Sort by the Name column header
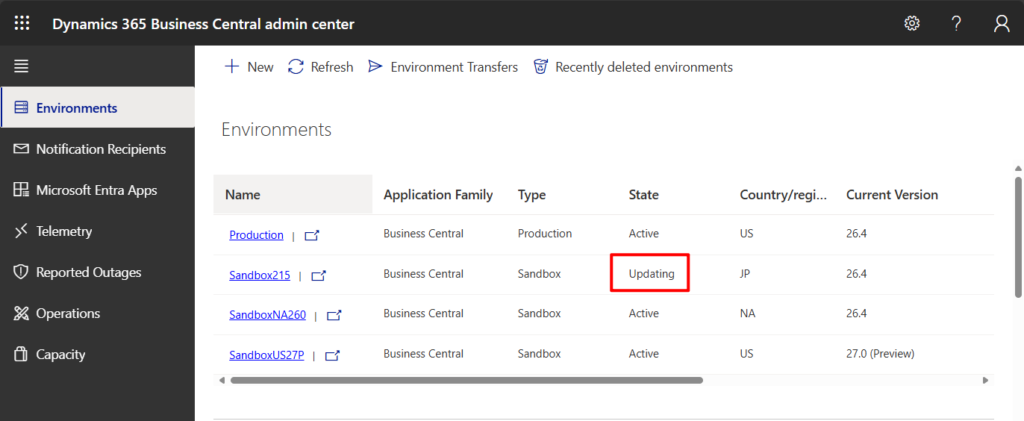1024x421 pixels. click(x=242, y=195)
